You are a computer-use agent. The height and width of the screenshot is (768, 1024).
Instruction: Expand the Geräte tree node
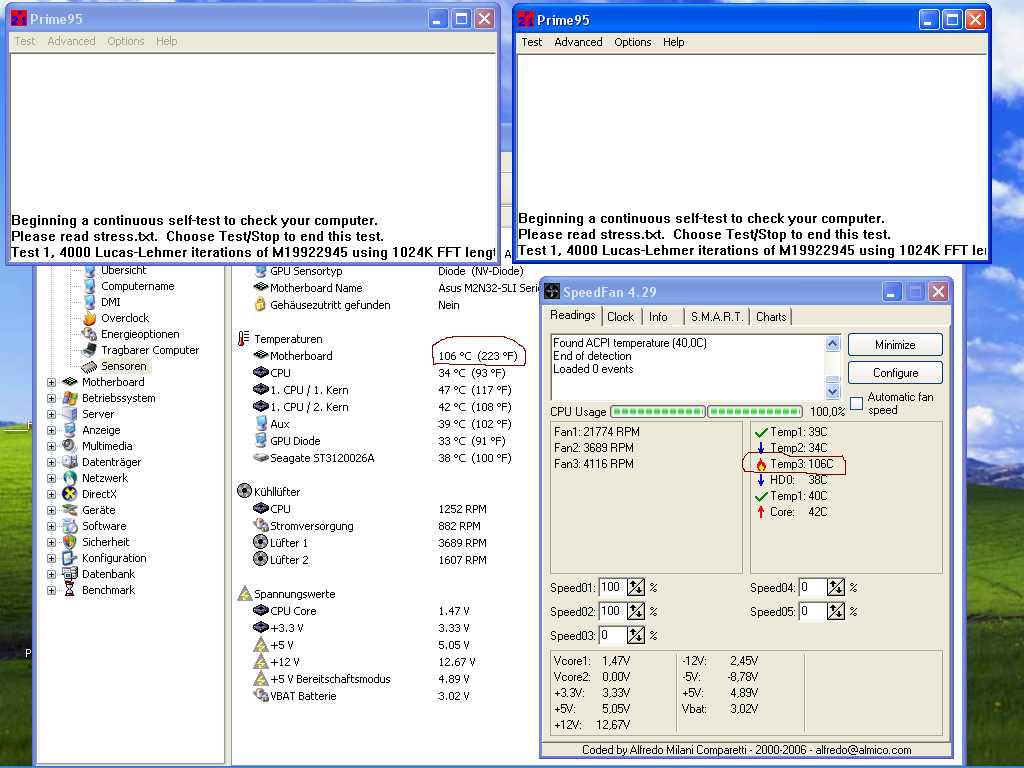pyautogui.click(x=51, y=510)
